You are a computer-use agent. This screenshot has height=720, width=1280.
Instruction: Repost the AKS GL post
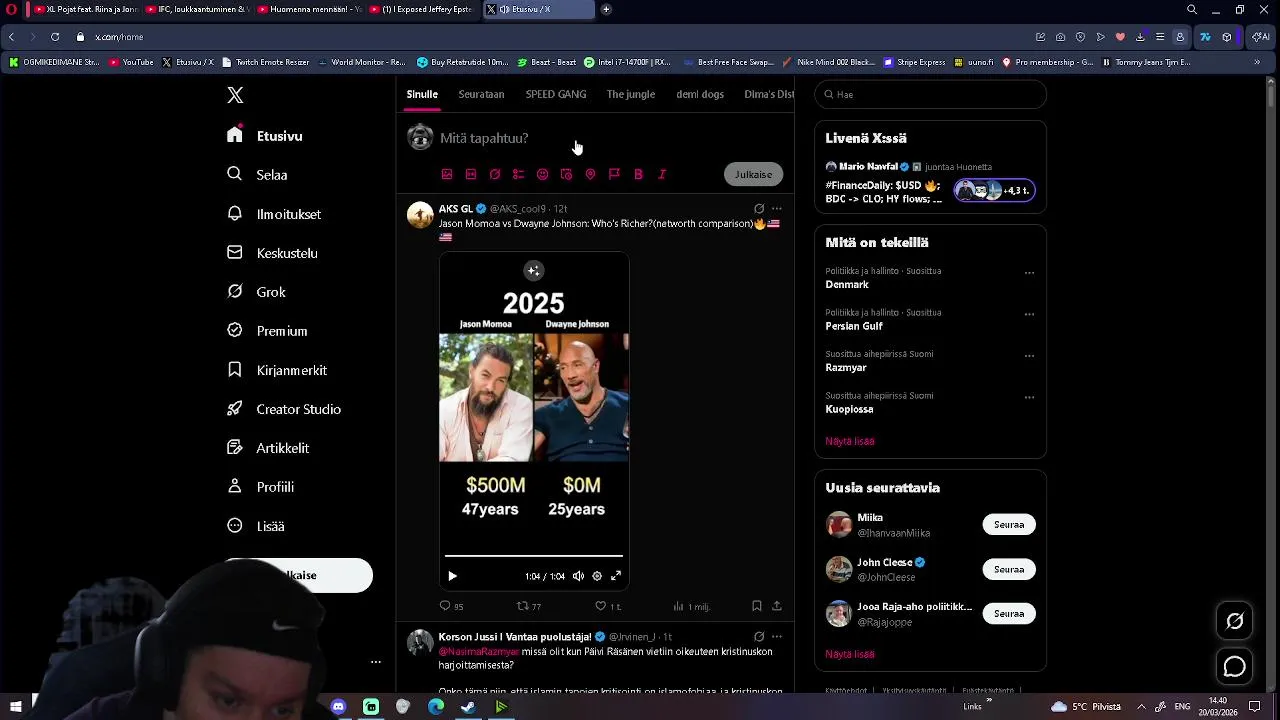click(x=528, y=606)
